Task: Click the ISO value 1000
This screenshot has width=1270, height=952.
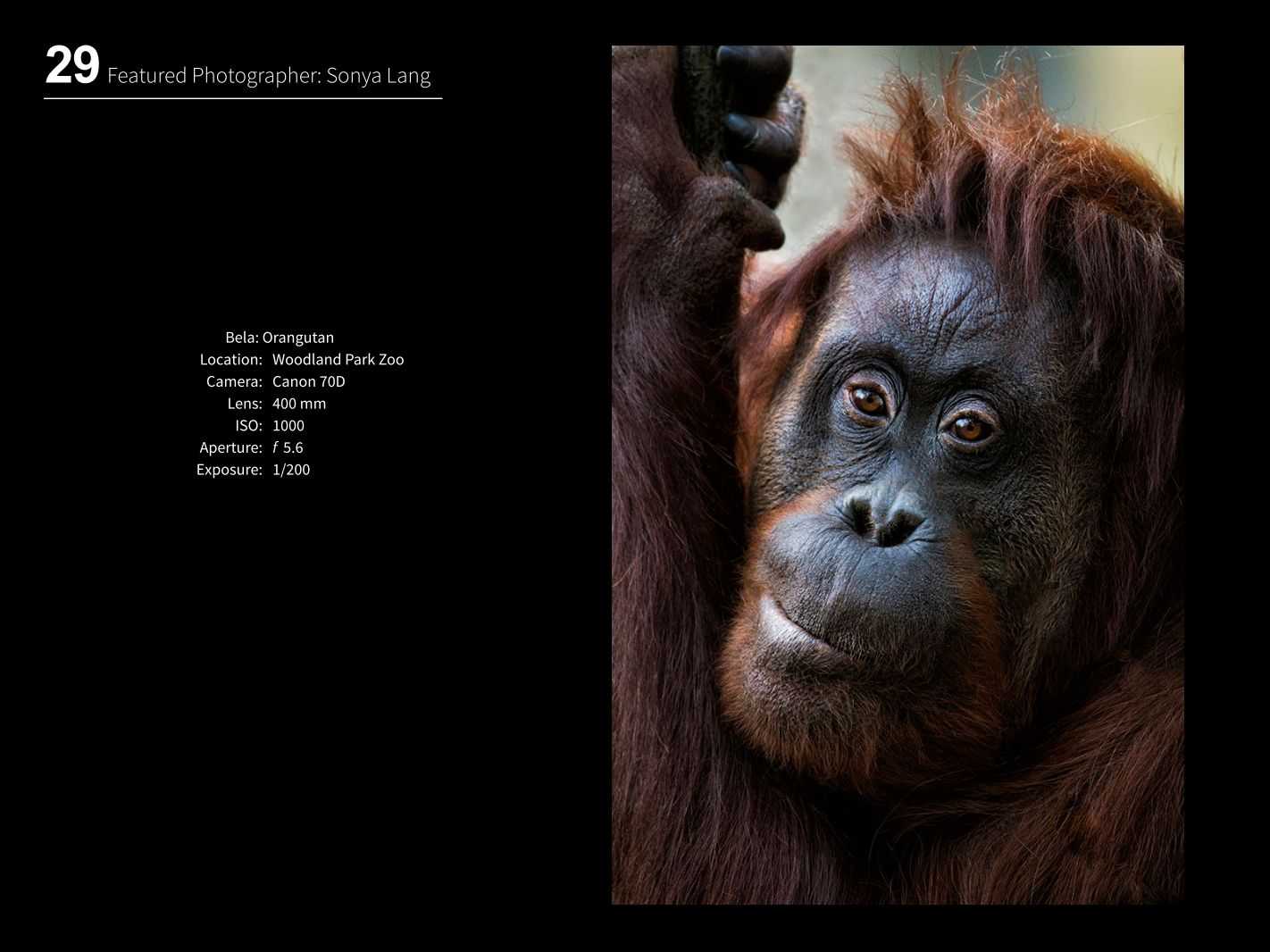Action: 288,426
